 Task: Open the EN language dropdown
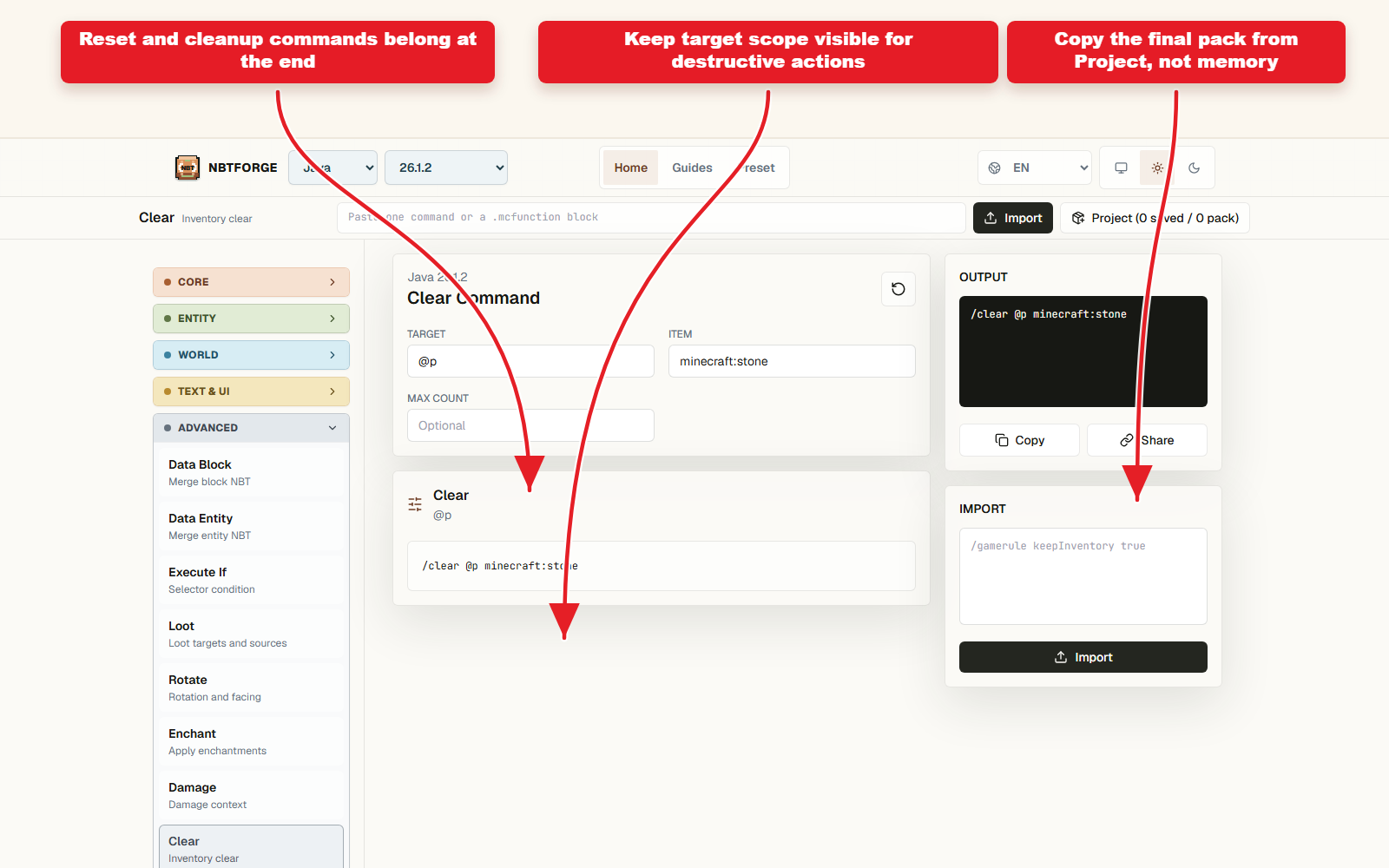click(x=1035, y=168)
